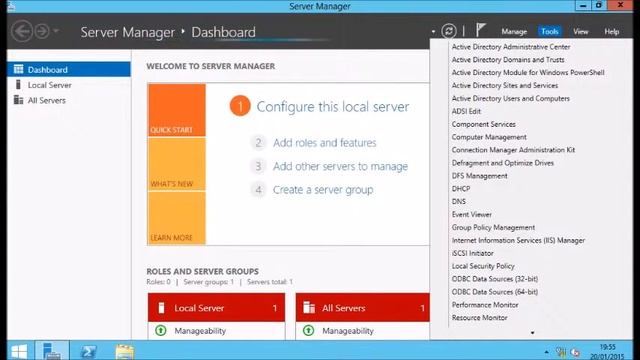Click the All Servers icon in sidebar

pyautogui.click(x=18, y=100)
